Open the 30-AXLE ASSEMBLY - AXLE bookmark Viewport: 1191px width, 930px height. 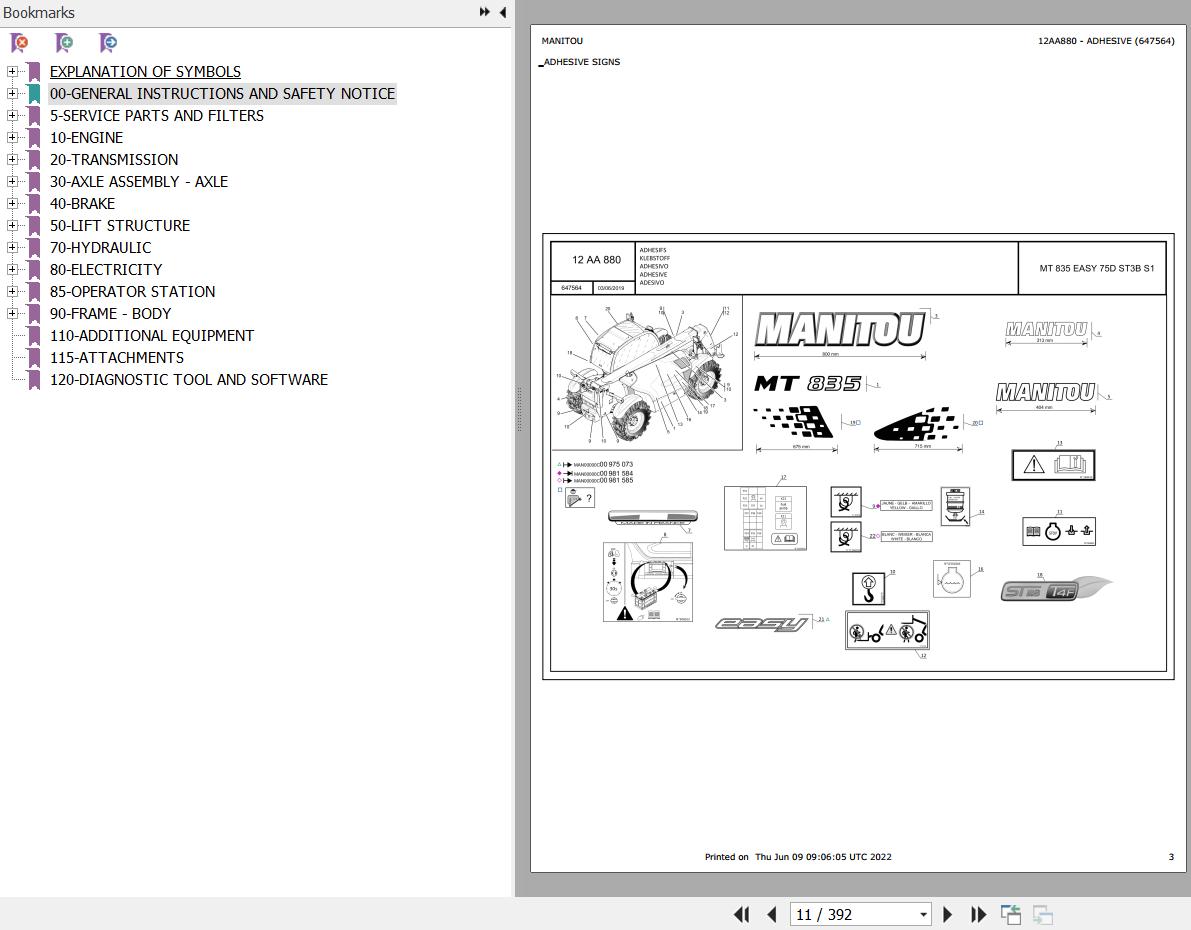click(x=139, y=182)
